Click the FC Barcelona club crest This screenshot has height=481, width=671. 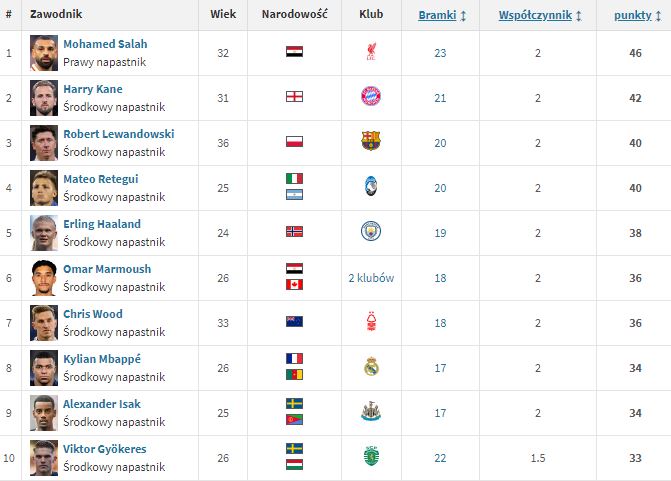click(371, 142)
